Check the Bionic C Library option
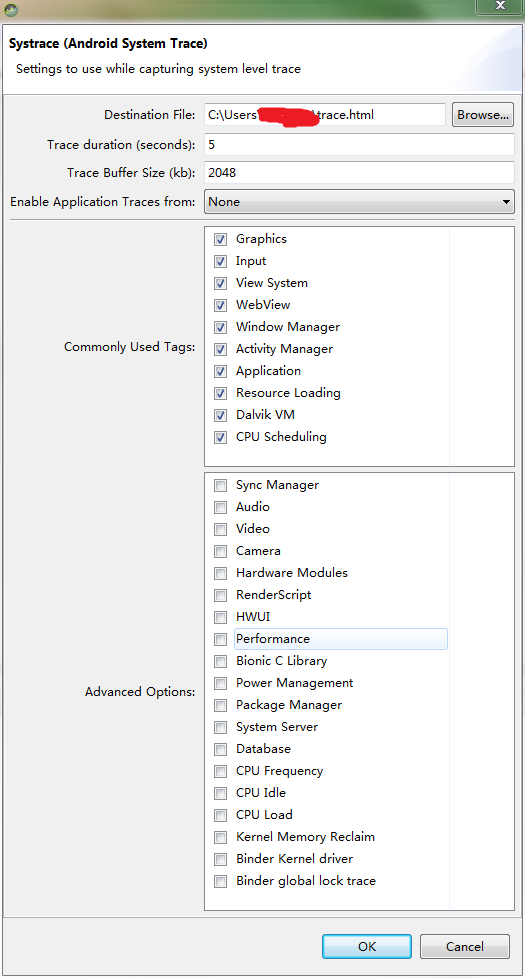 (220, 661)
